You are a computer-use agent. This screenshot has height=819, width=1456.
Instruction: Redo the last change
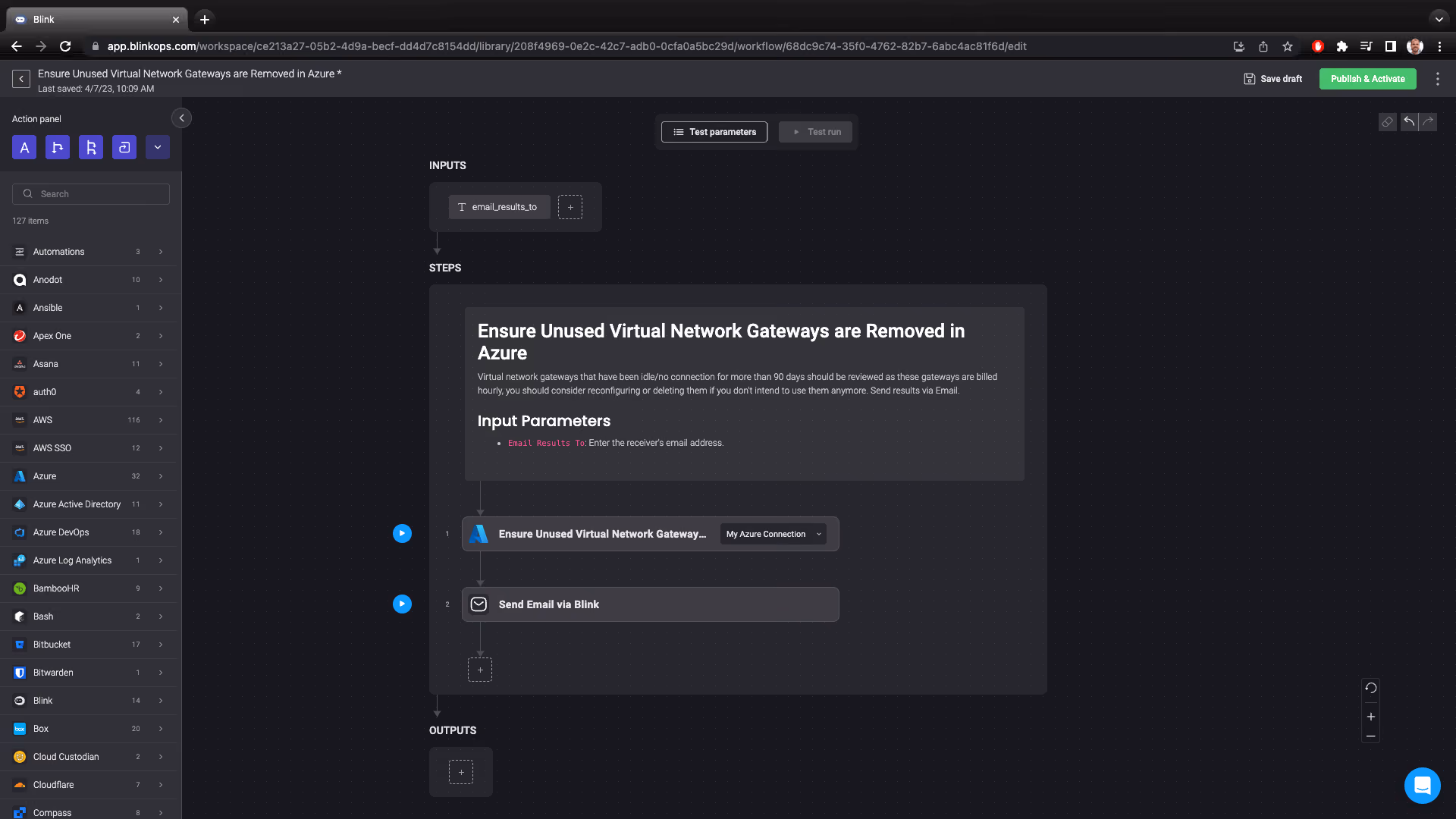[x=1428, y=121]
